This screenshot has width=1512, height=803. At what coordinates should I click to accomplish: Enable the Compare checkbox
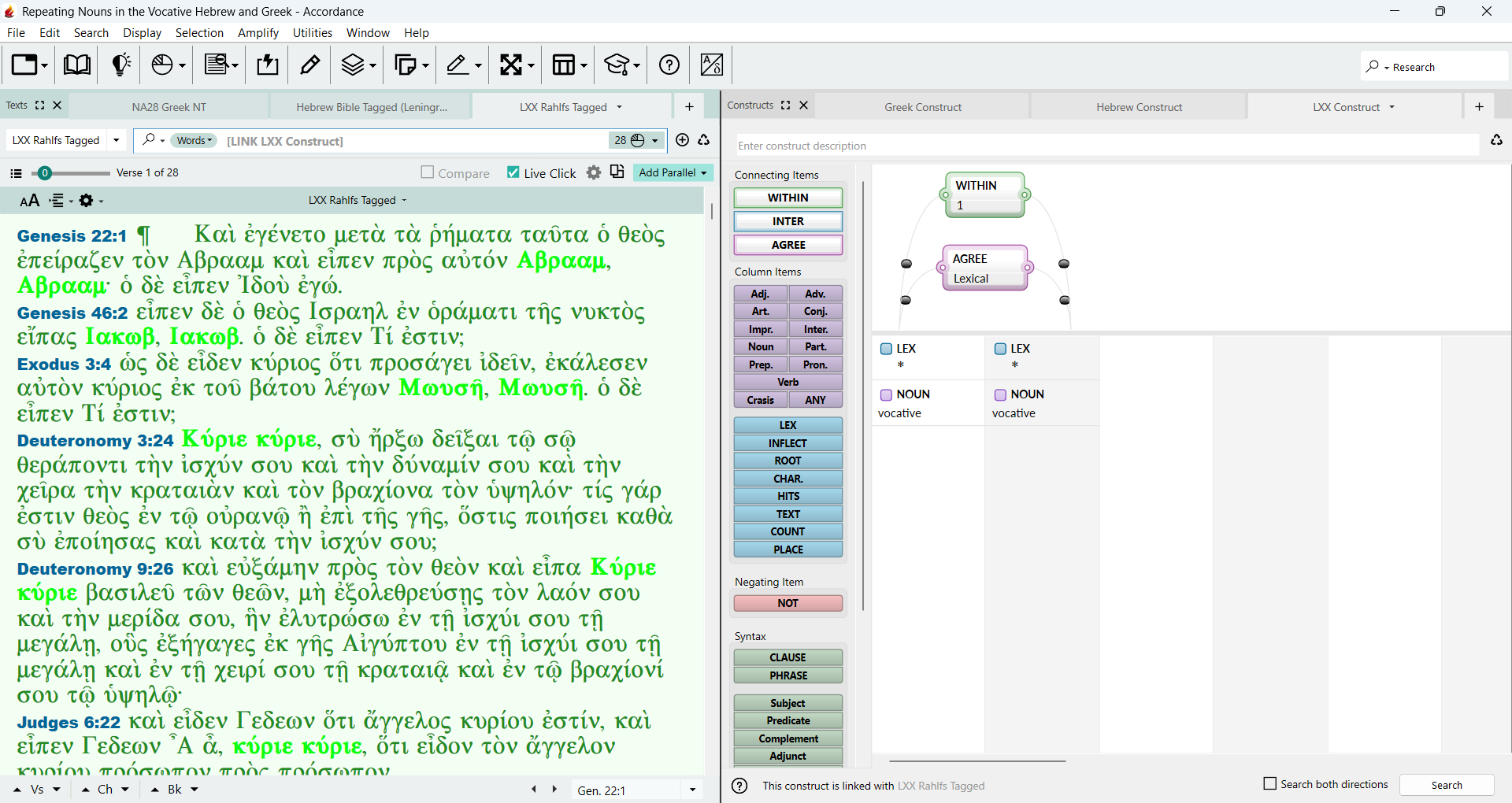427,172
